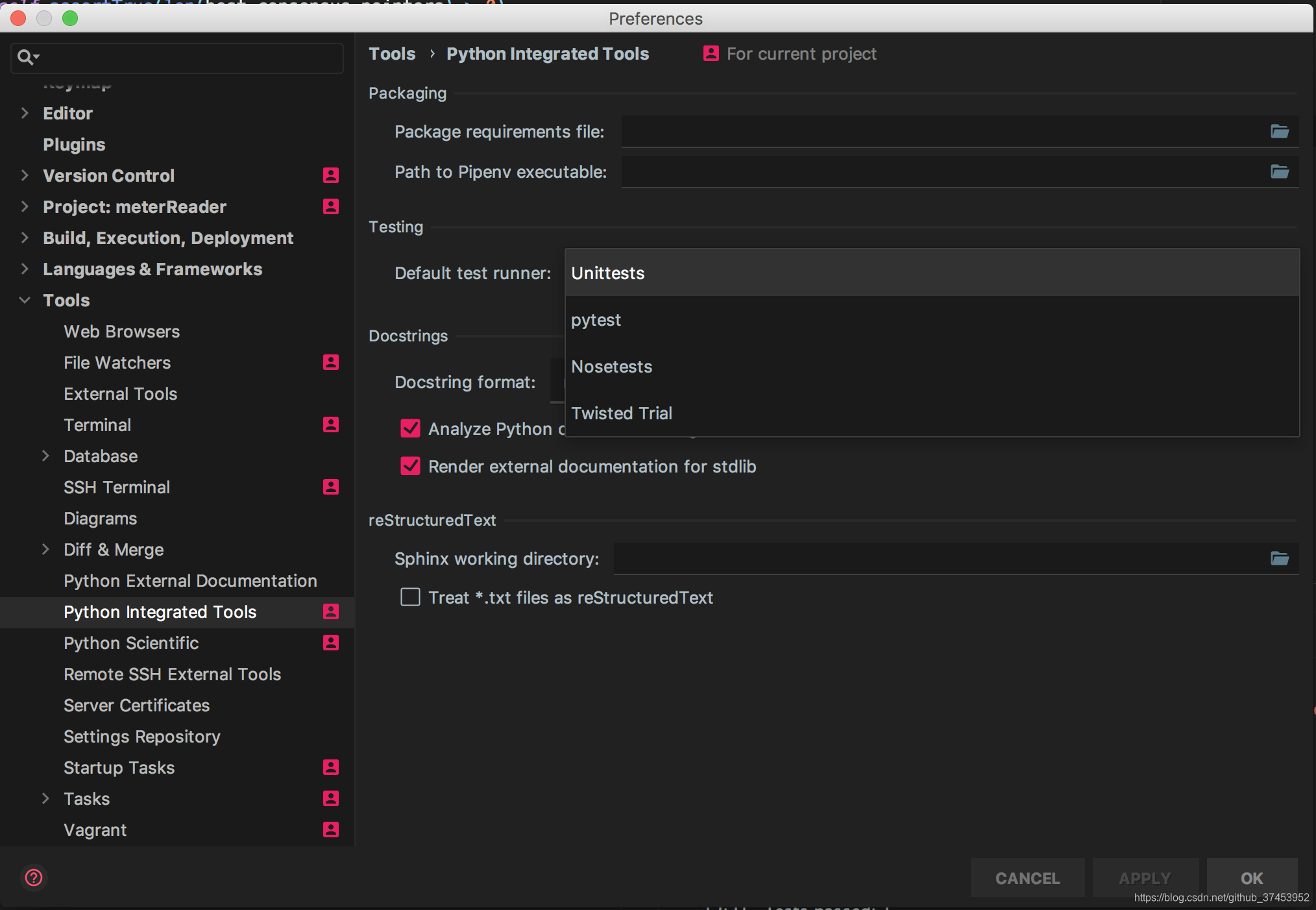Viewport: 1316px width, 910px height.
Task: Click project icon next to Vagrant
Action: pos(331,830)
